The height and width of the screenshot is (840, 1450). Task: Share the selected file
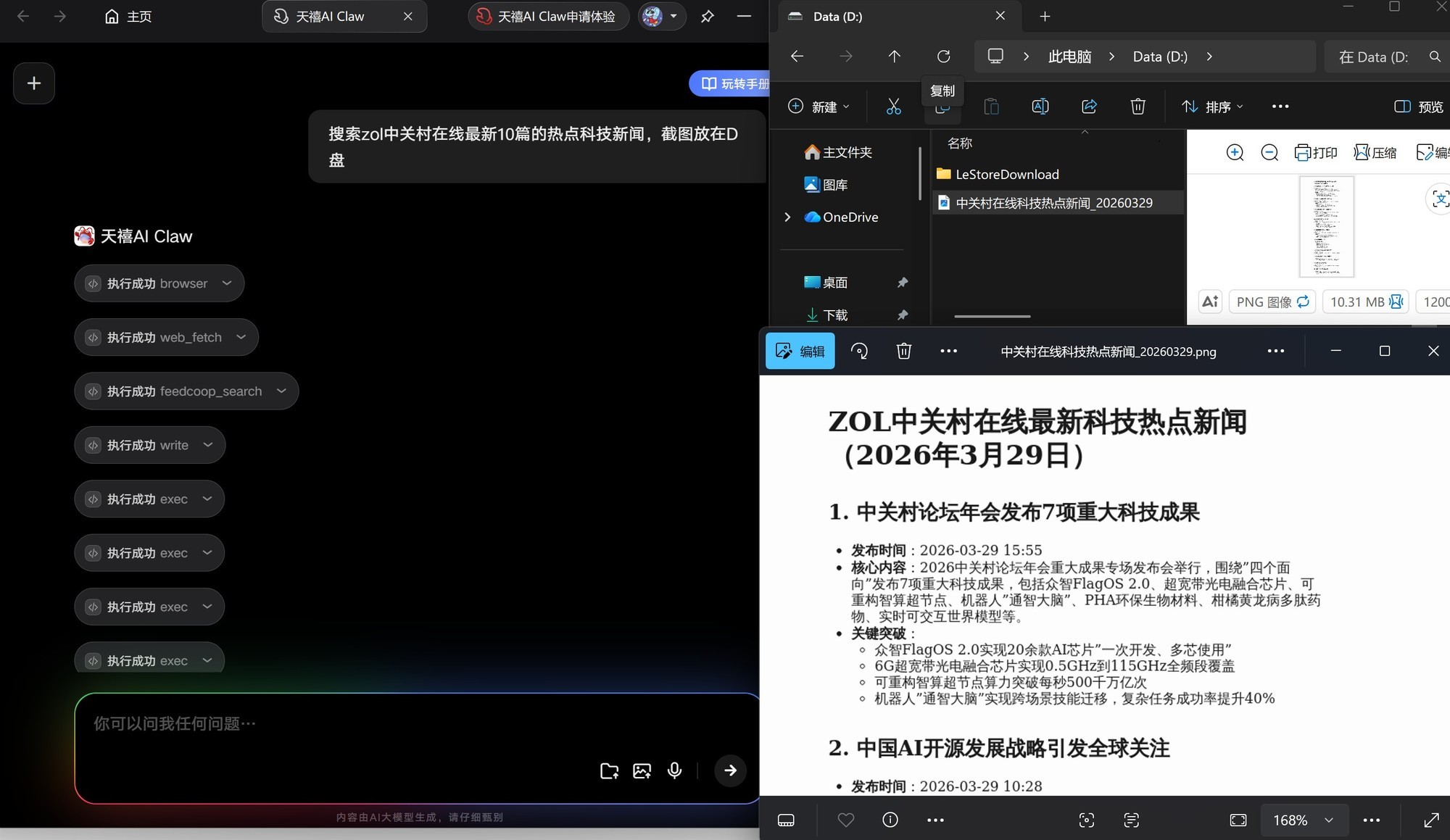[x=1089, y=107]
